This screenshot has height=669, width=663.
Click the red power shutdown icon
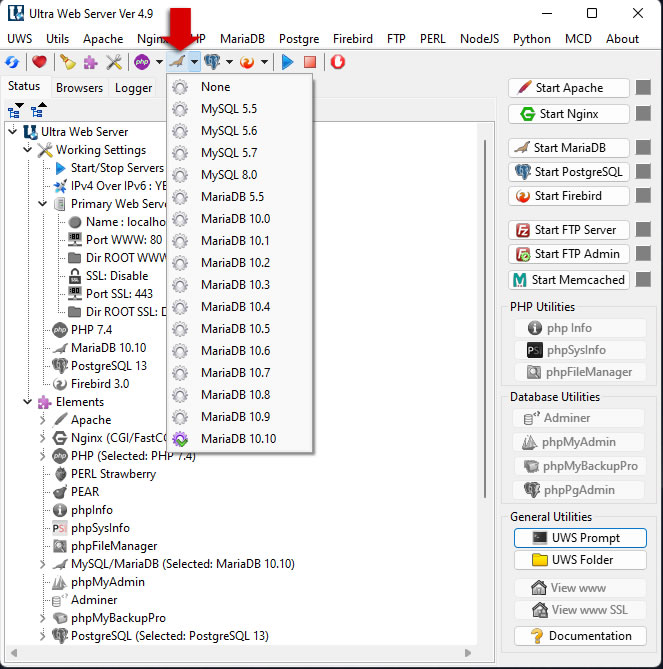(337, 62)
